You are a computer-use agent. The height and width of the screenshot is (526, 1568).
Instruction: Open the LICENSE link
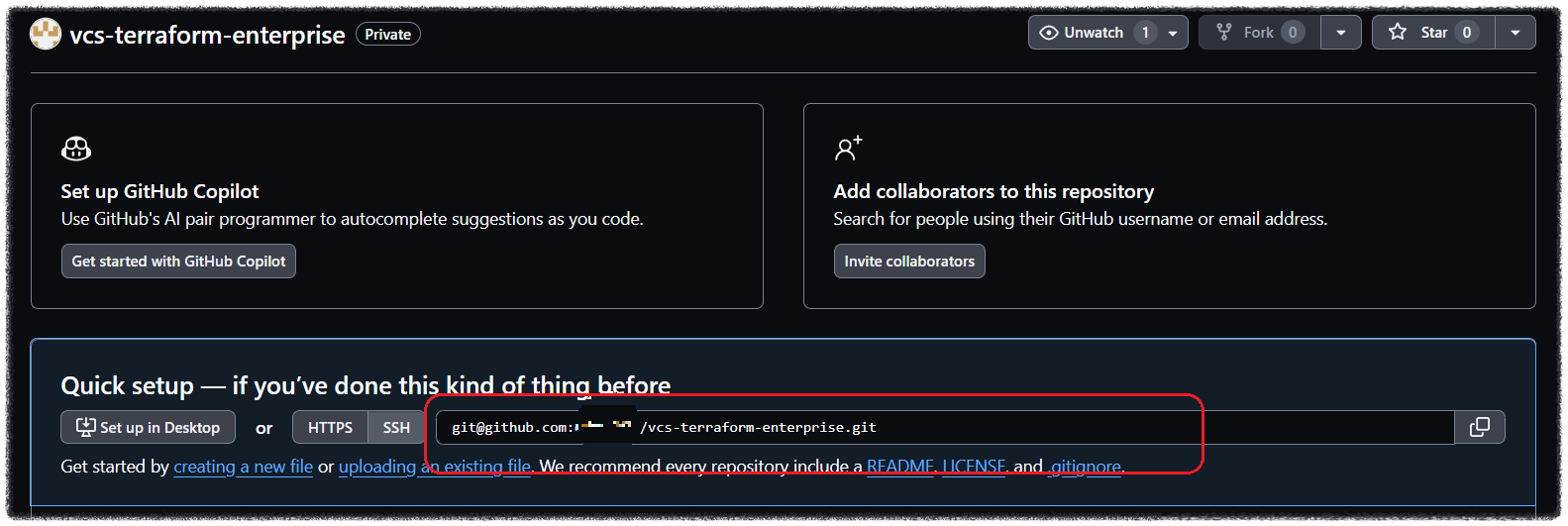[x=974, y=467]
